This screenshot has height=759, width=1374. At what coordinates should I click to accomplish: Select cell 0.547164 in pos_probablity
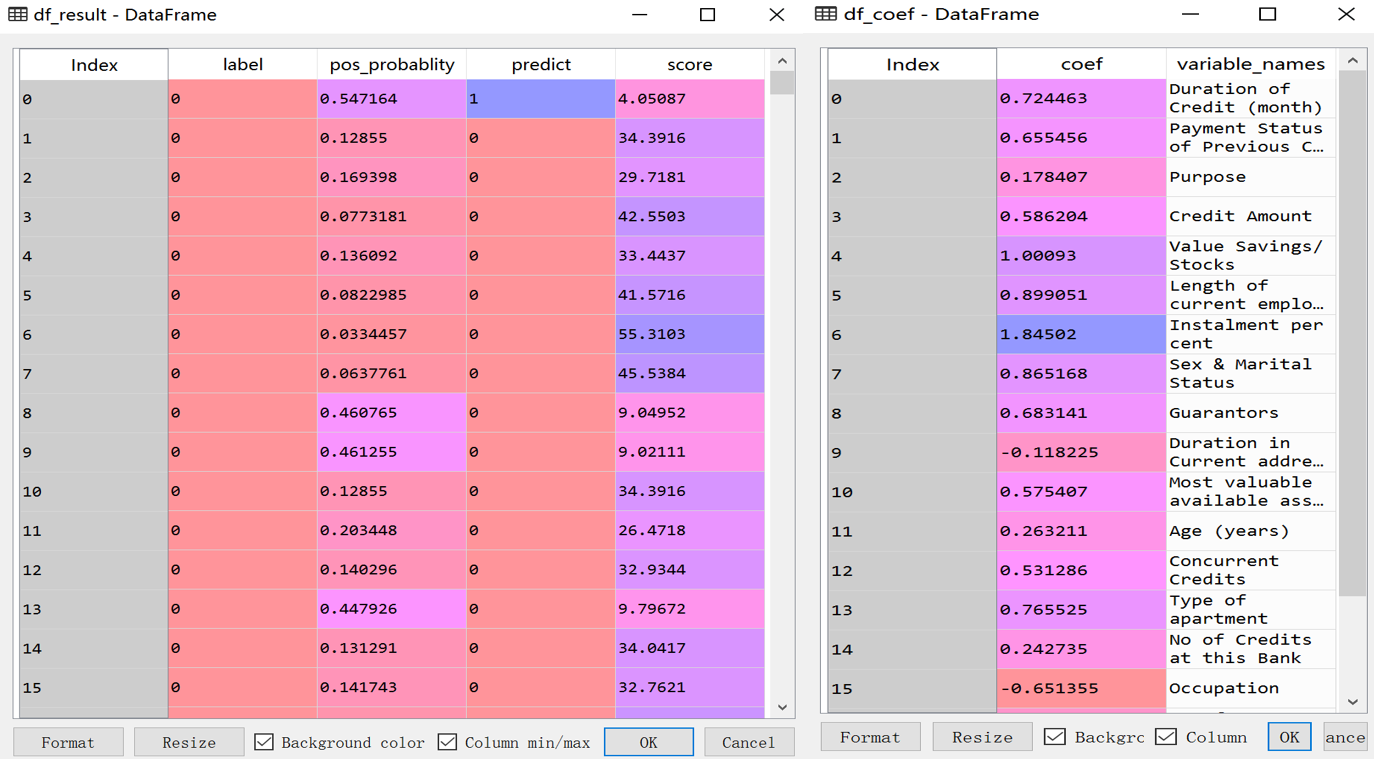click(x=392, y=99)
